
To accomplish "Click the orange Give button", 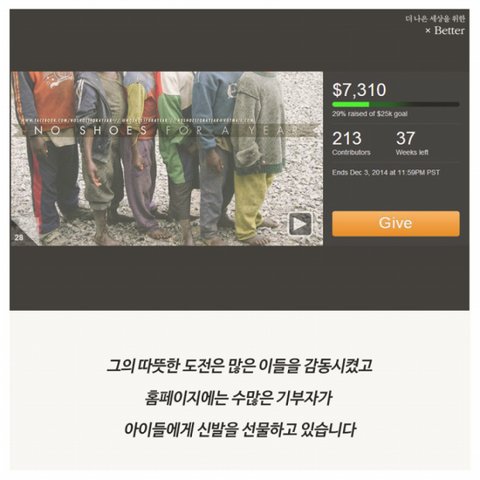I will point(396,223).
